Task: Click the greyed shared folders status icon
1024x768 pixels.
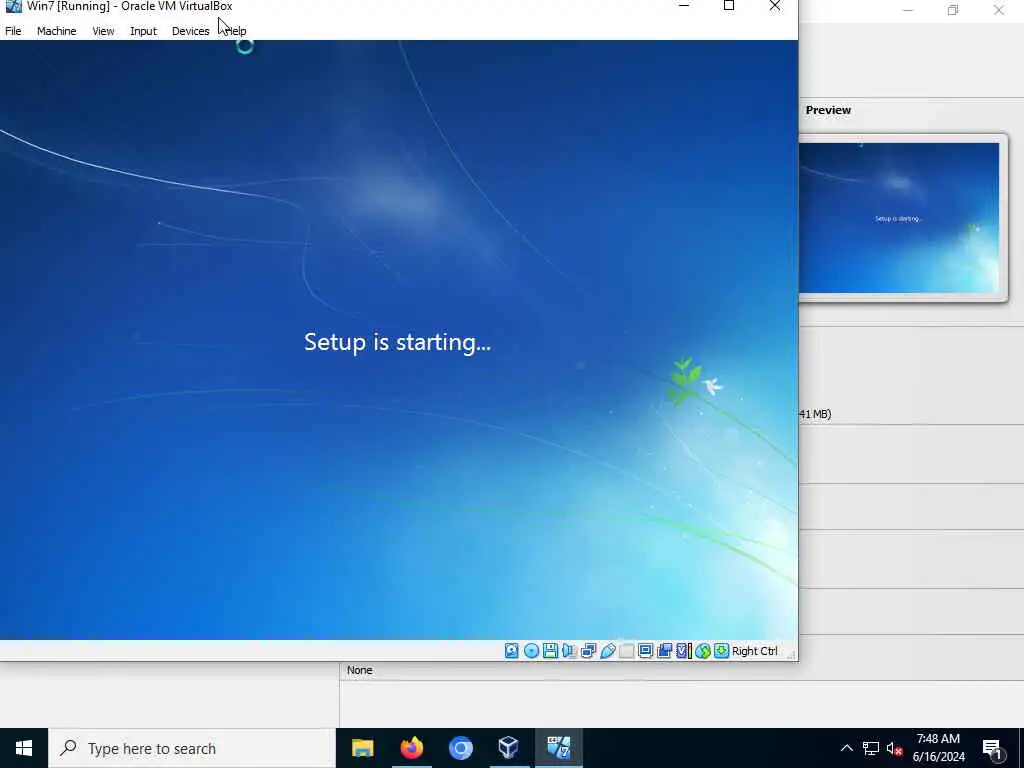Action: [x=626, y=650]
